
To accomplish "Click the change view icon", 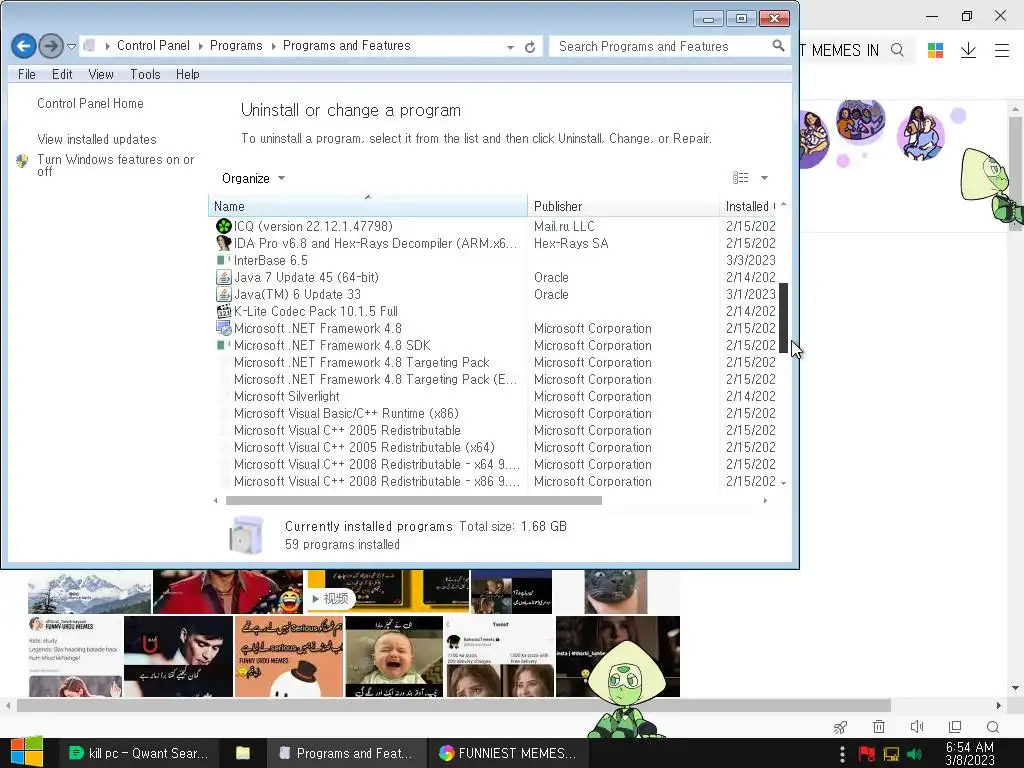I will (741, 178).
